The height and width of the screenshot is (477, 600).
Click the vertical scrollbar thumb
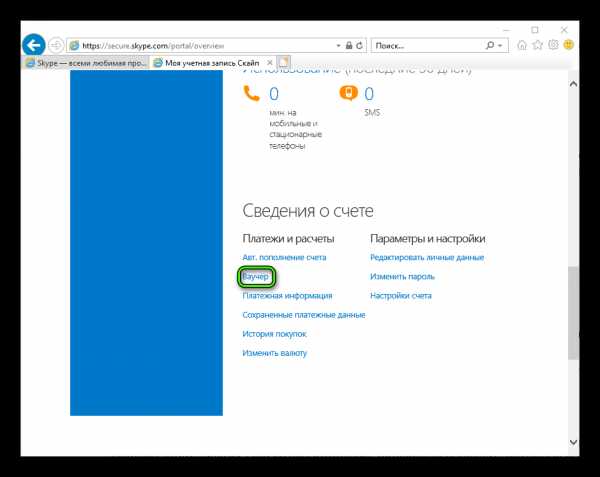(x=573, y=310)
